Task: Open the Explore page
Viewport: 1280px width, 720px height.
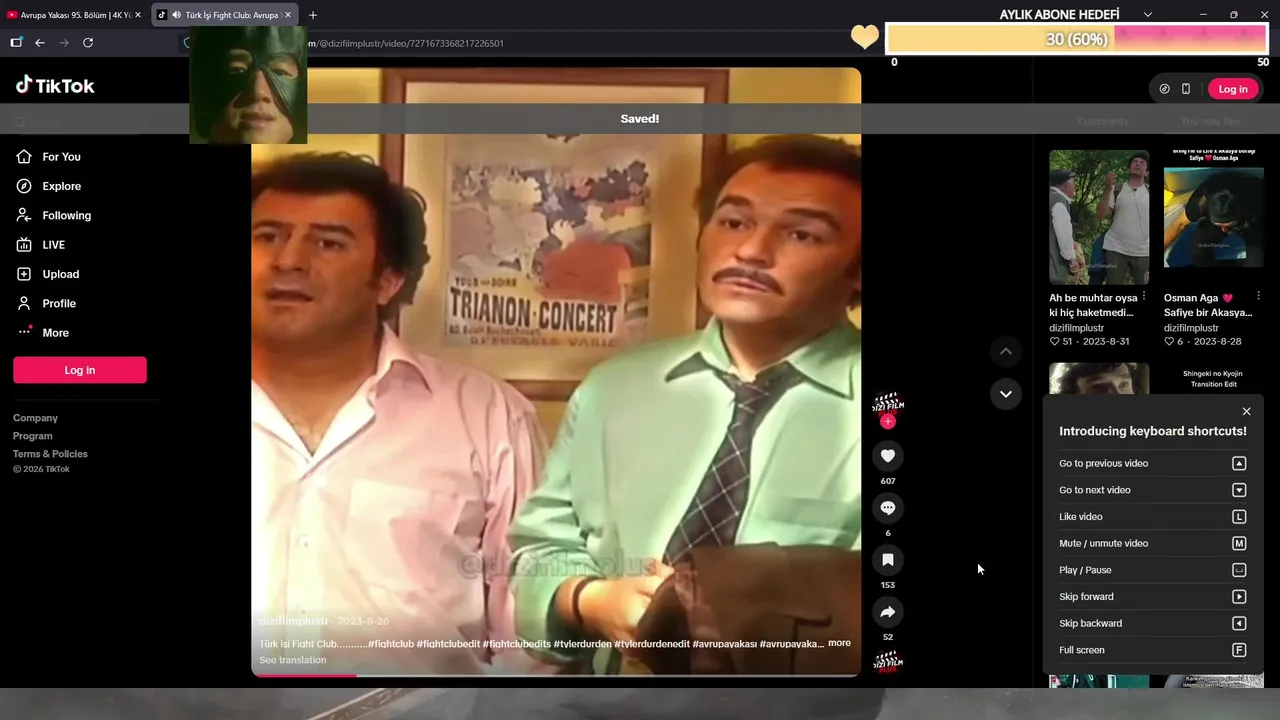Action: (x=61, y=186)
